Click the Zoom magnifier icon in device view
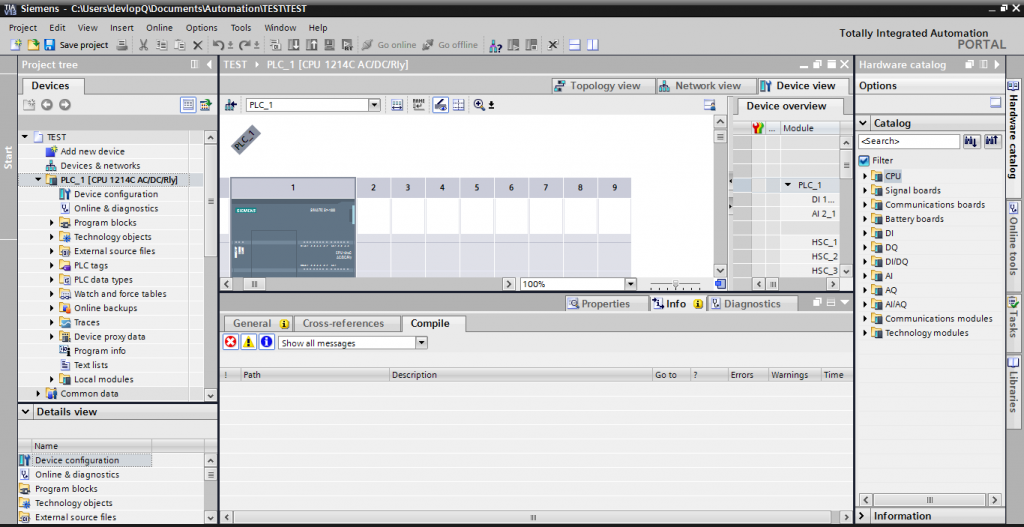The width and height of the screenshot is (1024, 527). 479,105
